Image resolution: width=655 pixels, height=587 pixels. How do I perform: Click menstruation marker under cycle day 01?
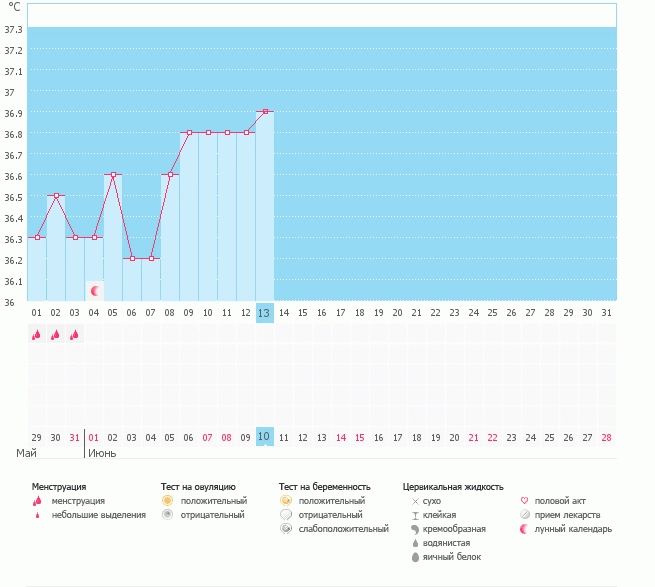tap(37, 335)
